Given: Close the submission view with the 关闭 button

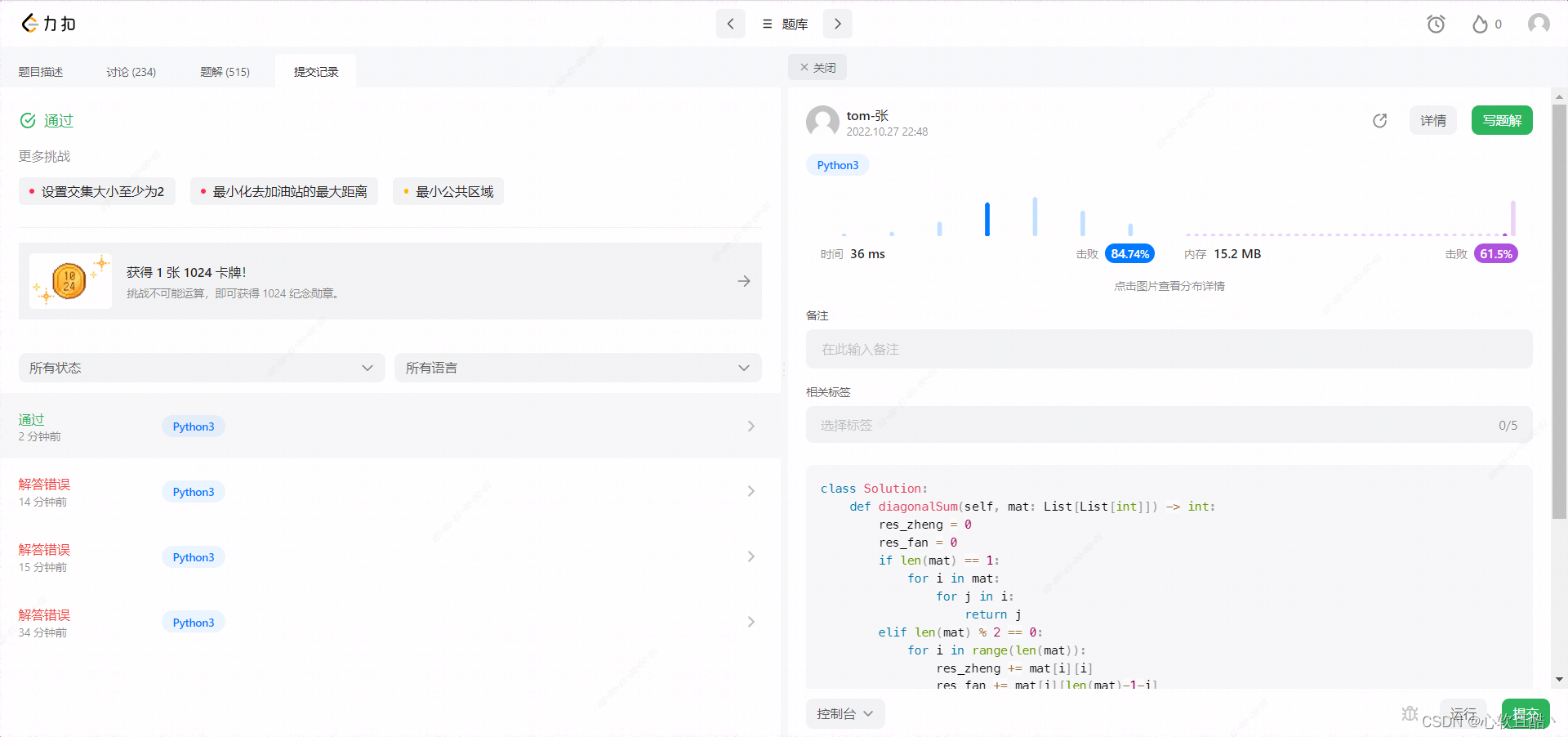Looking at the screenshot, I should click(x=817, y=66).
